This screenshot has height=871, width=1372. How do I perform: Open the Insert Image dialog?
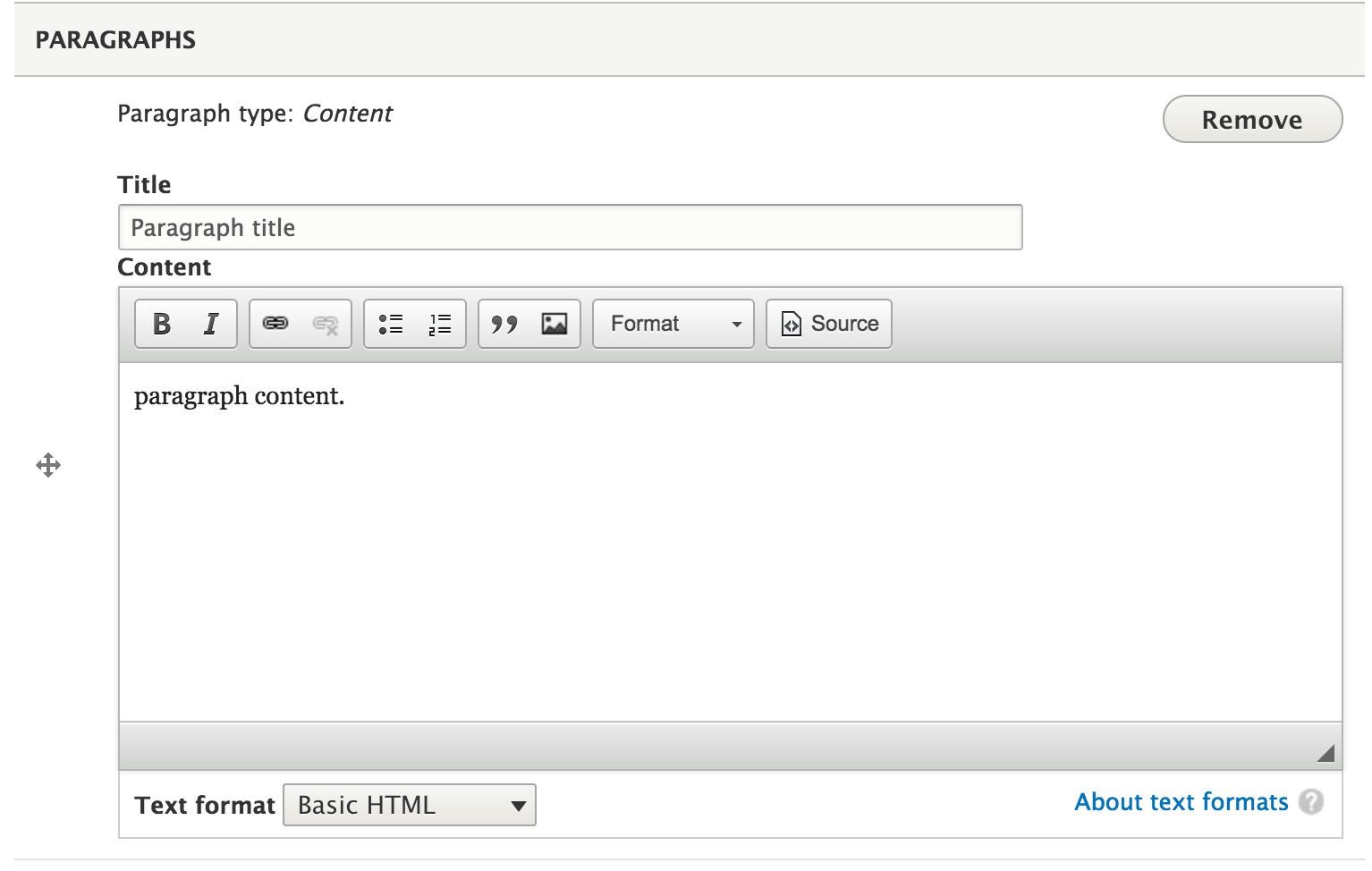(x=555, y=324)
